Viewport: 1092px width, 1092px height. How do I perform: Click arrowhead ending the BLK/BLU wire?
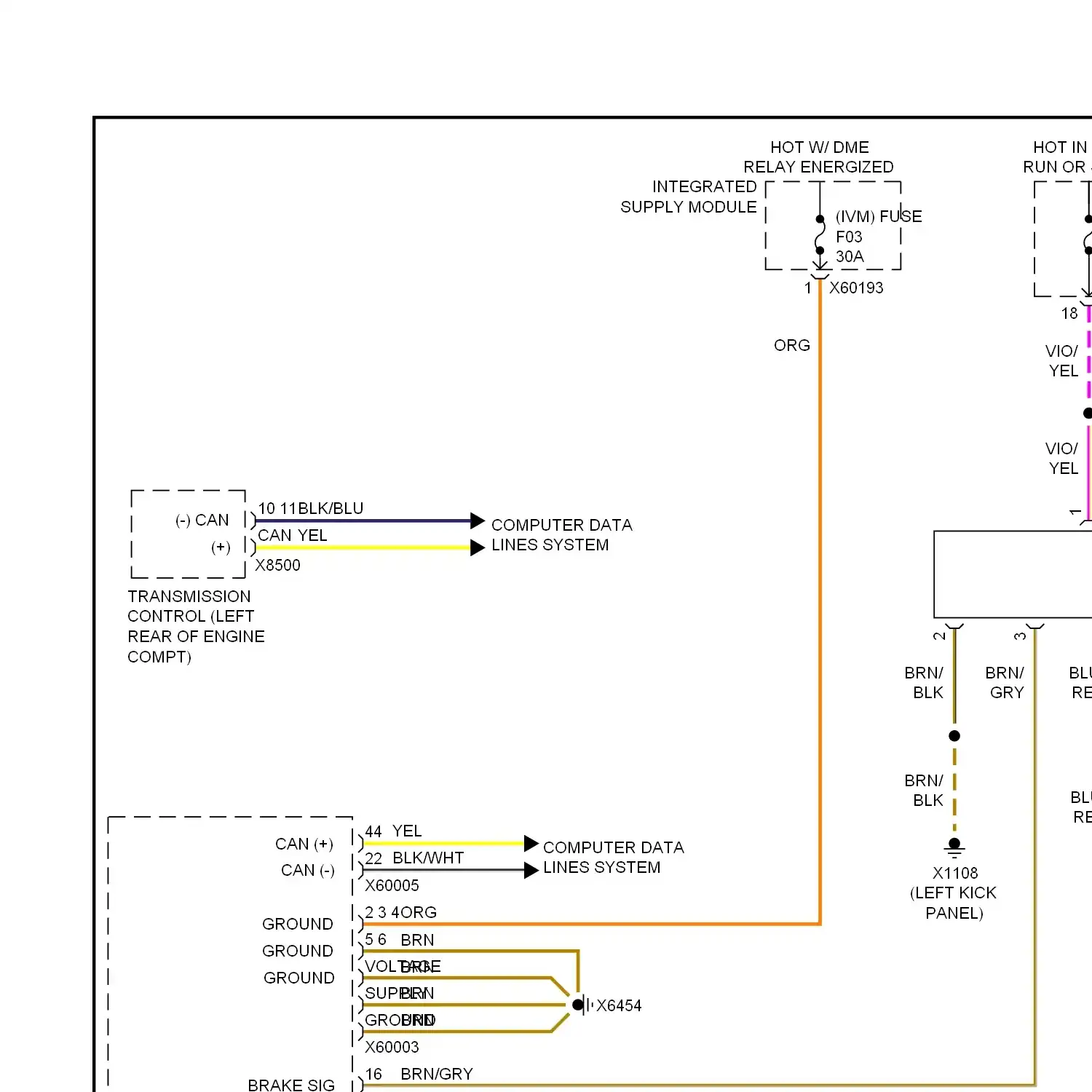[478, 521]
